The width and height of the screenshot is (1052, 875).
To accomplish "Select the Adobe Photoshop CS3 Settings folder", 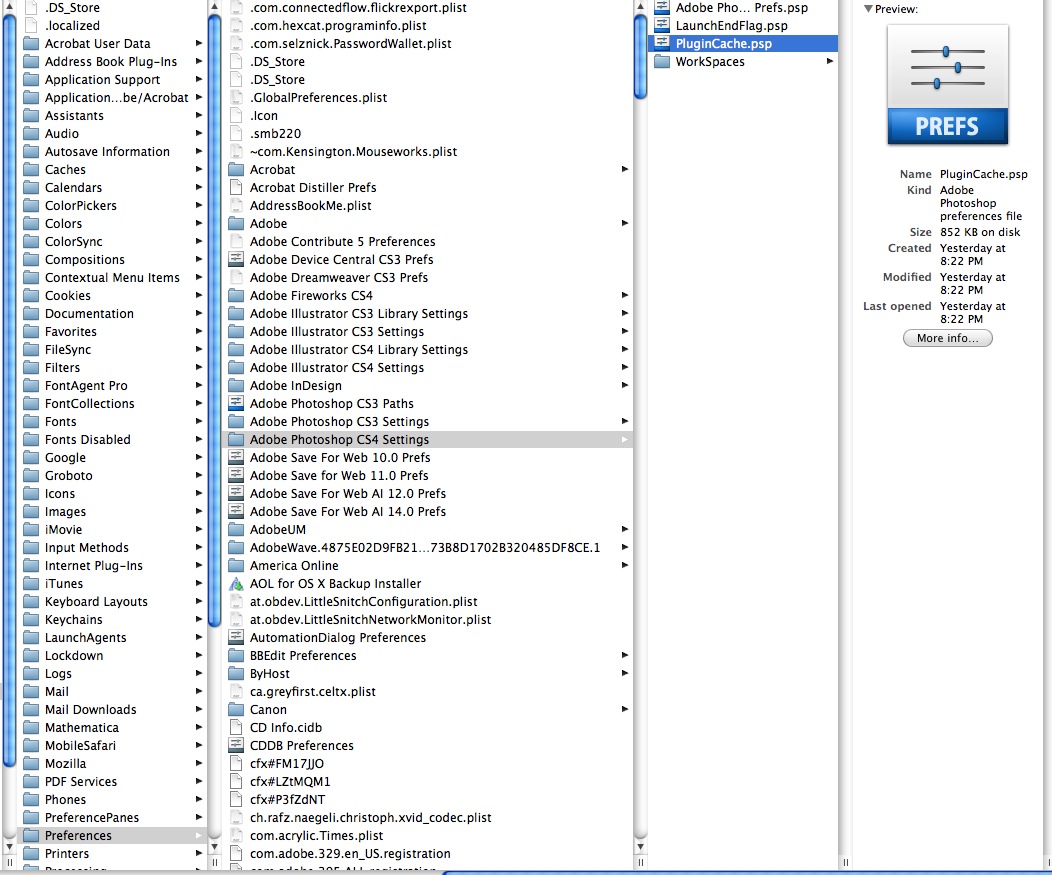I will point(339,422).
